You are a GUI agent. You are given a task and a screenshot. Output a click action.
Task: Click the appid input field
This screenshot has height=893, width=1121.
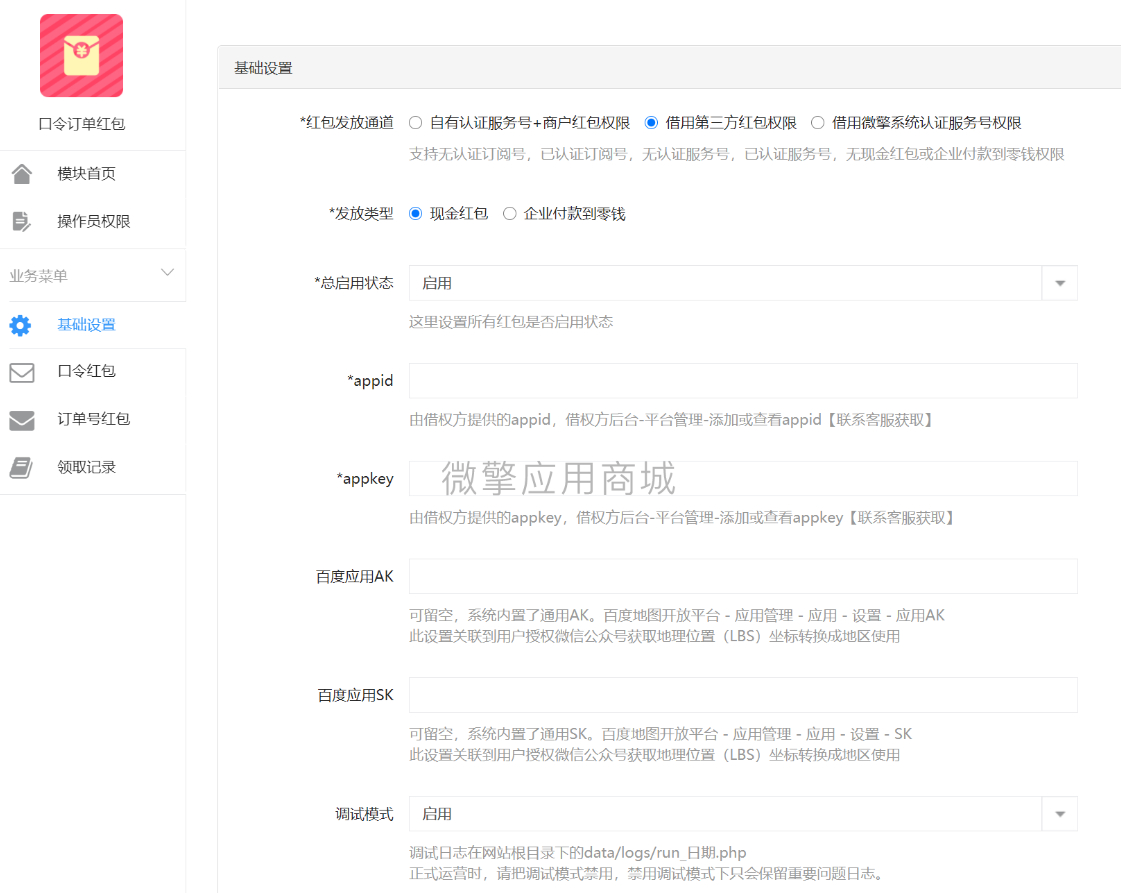(x=743, y=380)
